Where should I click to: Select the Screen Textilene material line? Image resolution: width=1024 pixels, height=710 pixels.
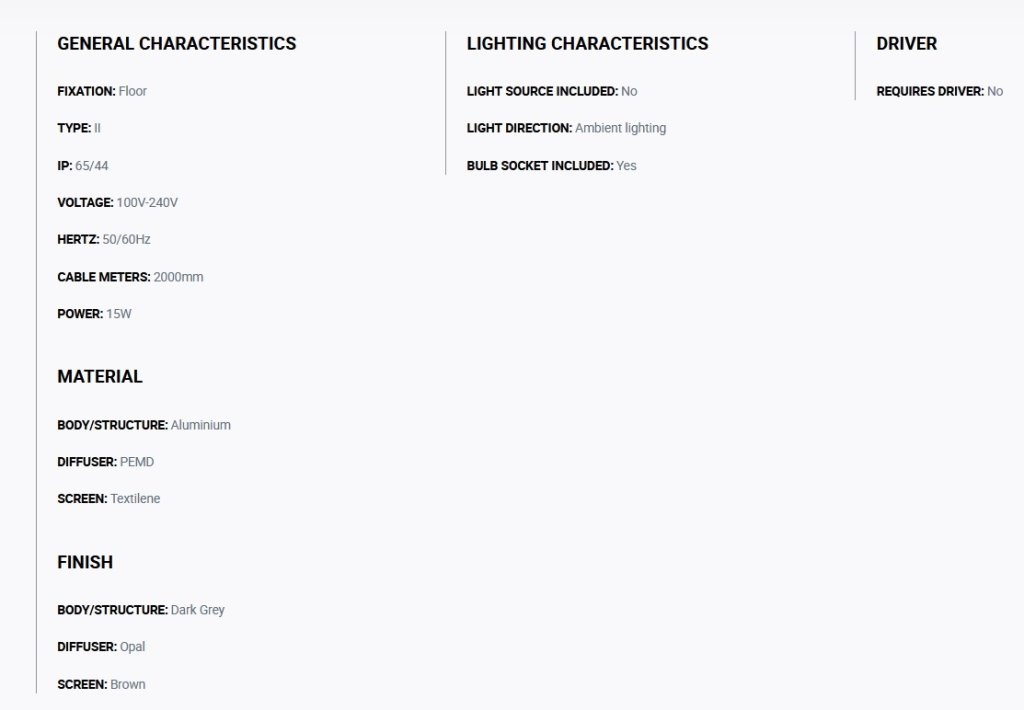[x=109, y=499]
